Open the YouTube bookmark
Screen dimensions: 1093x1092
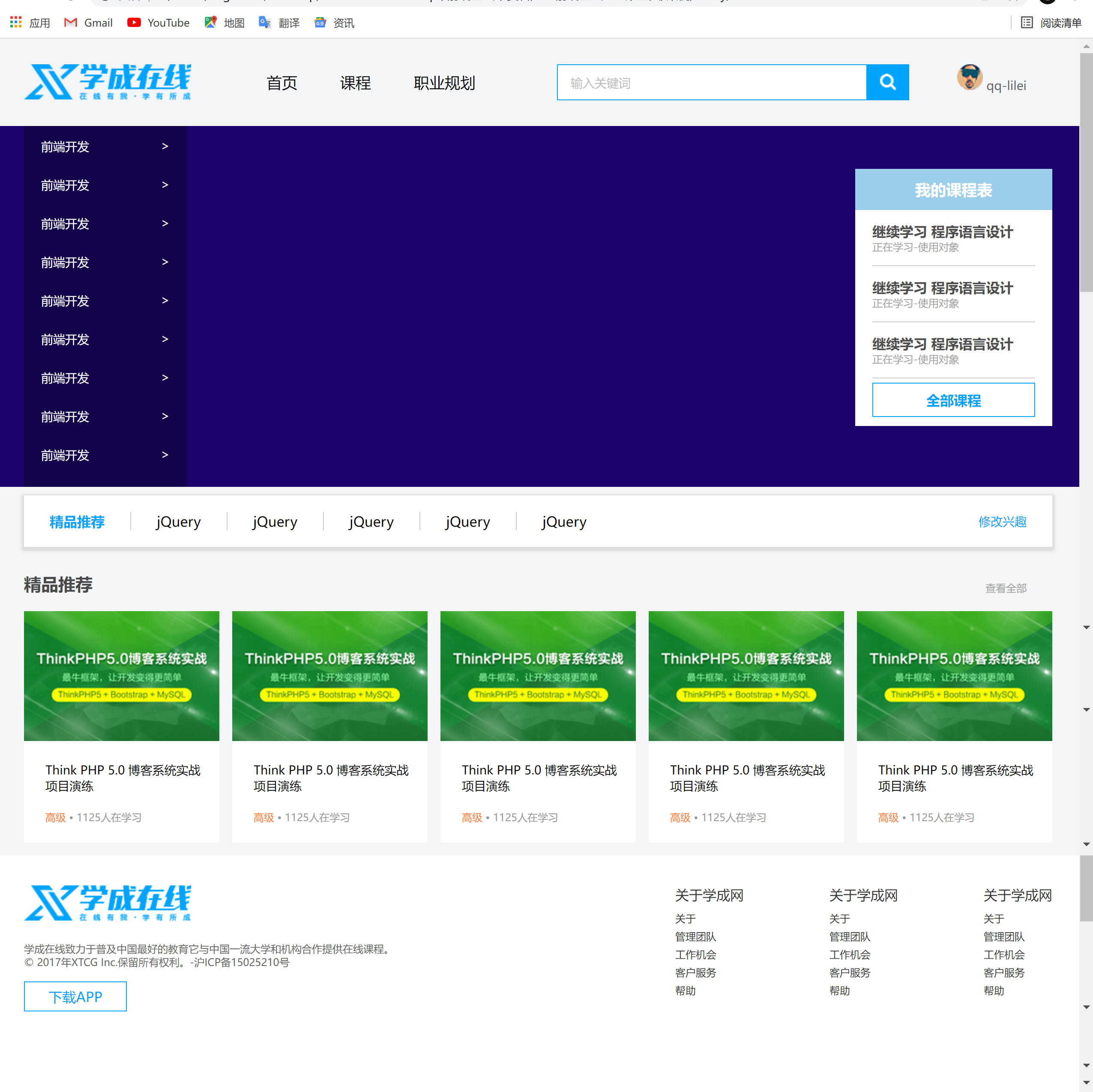point(159,23)
